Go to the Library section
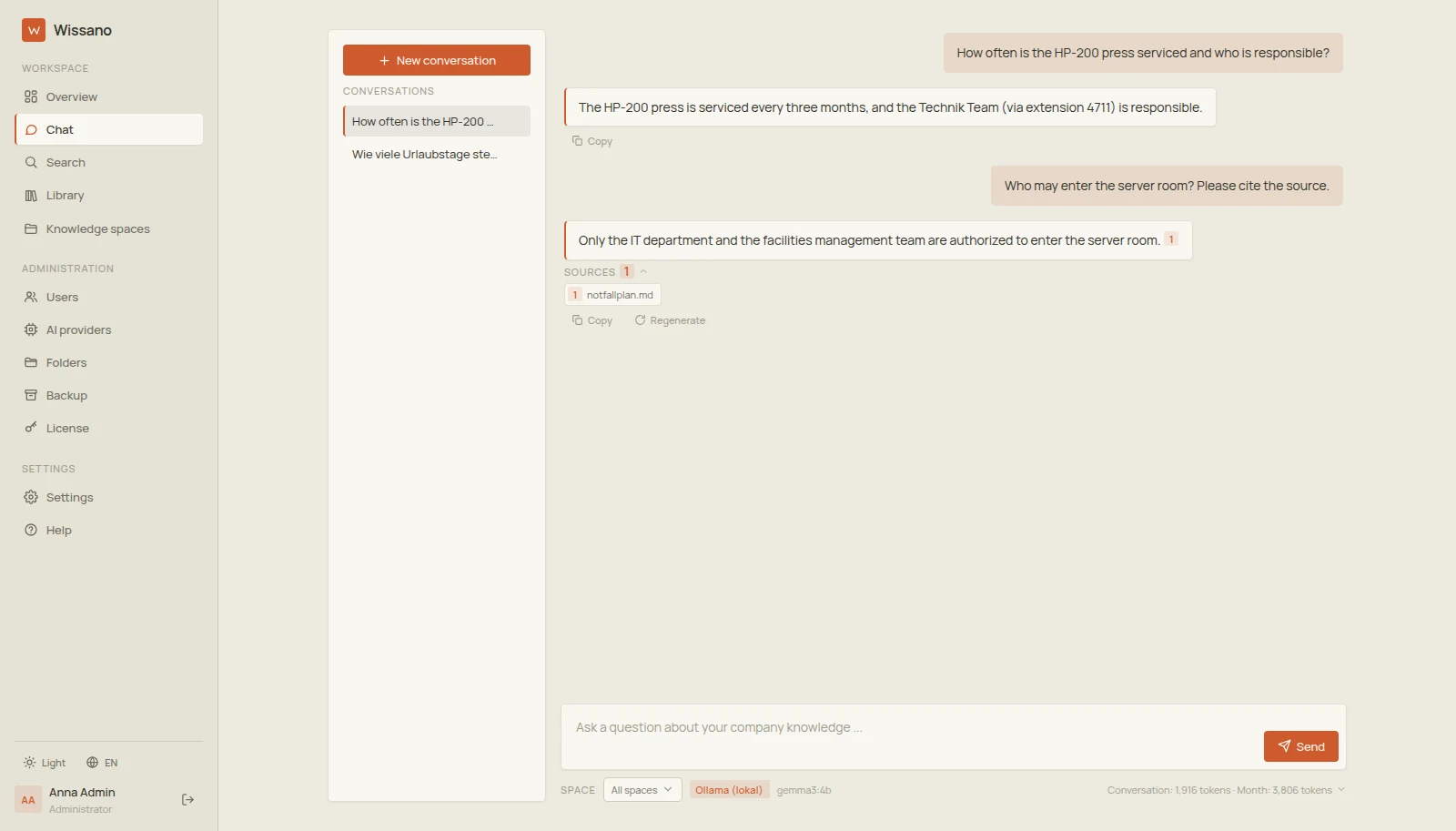Screen dimensions: 1456x831 [108, 195]
